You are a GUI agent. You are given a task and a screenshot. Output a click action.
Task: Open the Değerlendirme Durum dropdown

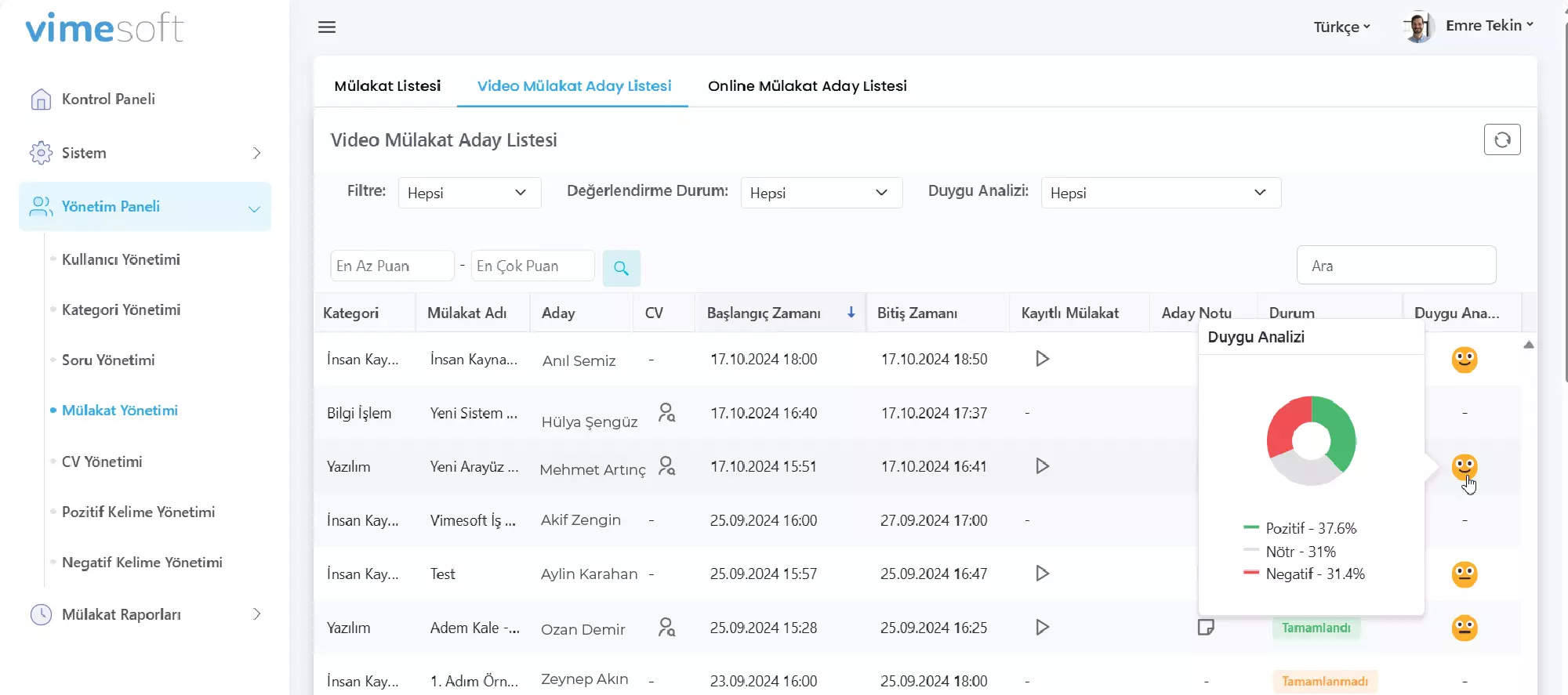pyautogui.click(x=822, y=193)
